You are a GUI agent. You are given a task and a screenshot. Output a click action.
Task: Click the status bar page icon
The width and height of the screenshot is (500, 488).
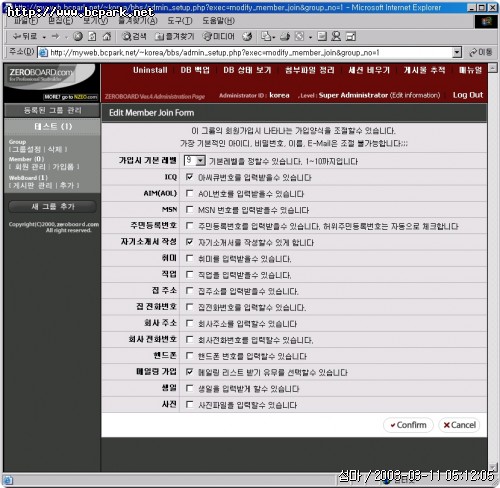[8, 480]
